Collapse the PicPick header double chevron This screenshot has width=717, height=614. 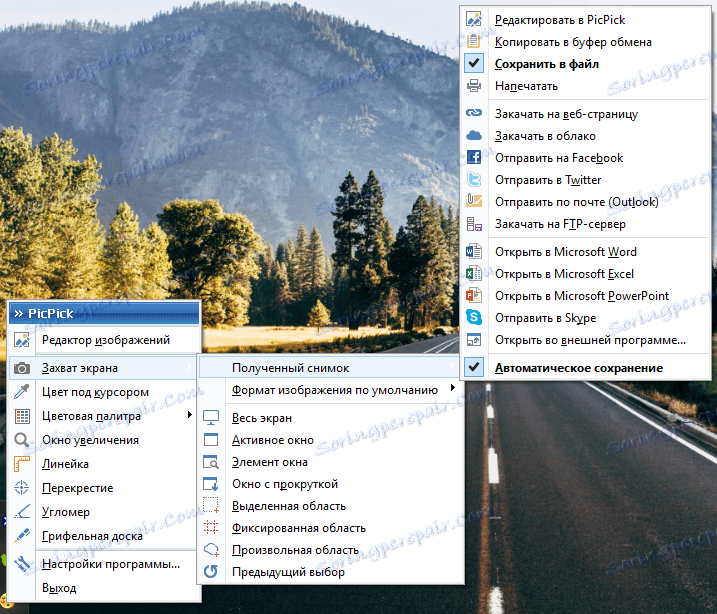[19, 314]
